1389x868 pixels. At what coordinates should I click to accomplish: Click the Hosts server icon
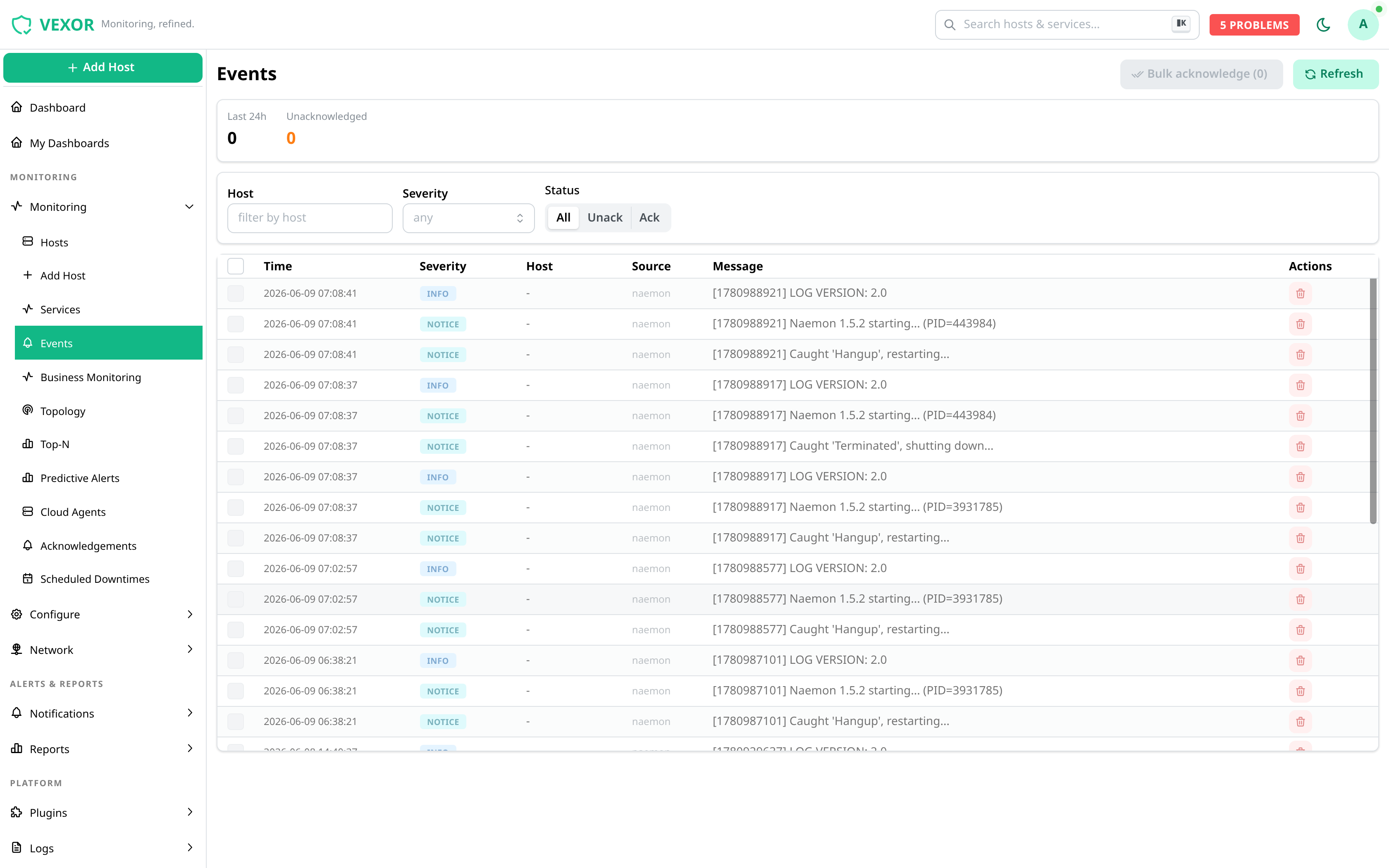tap(28, 242)
